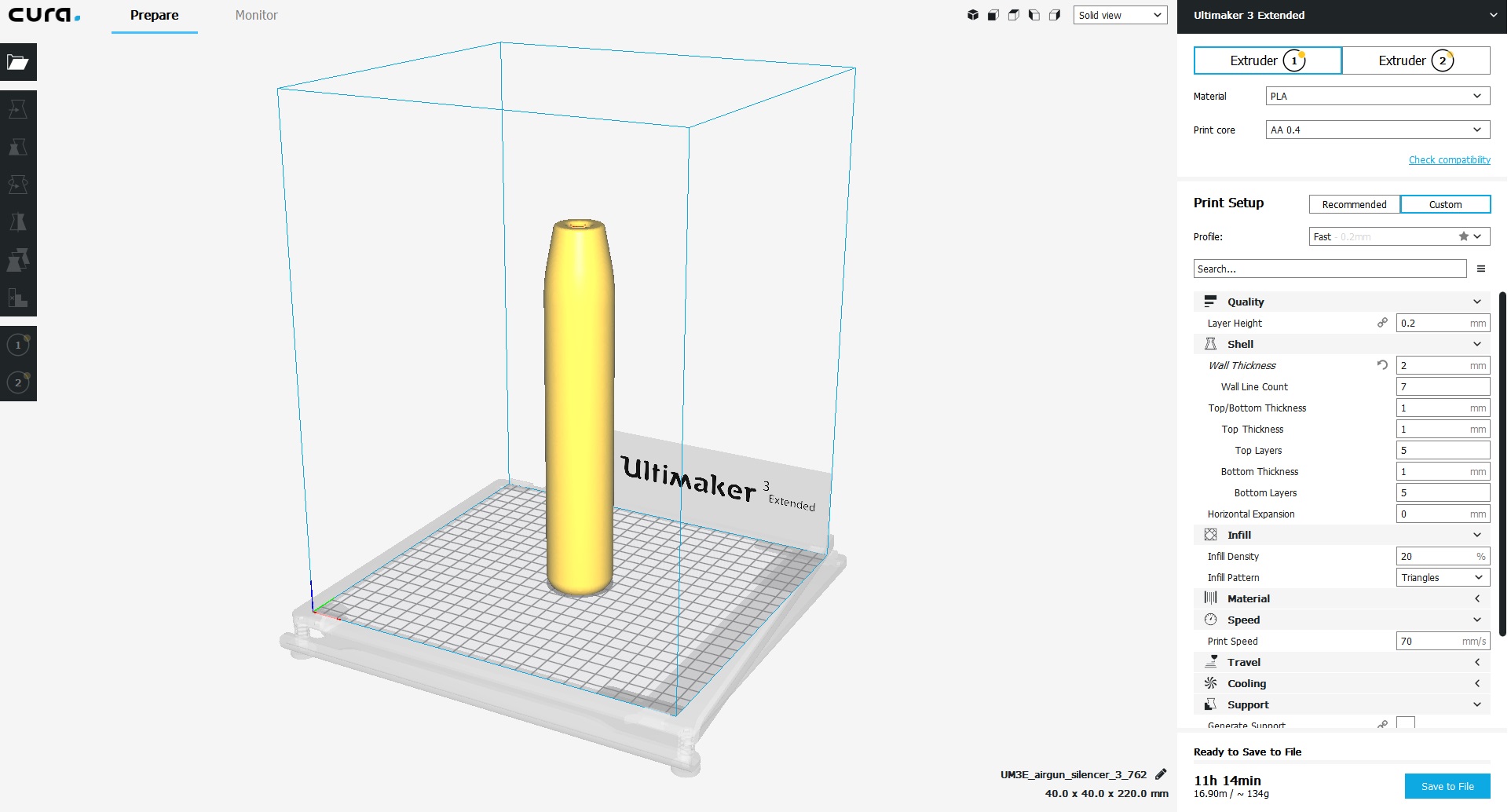
Task: Switch Print Setup to Custom mode
Action: (x=1445, y=204)
